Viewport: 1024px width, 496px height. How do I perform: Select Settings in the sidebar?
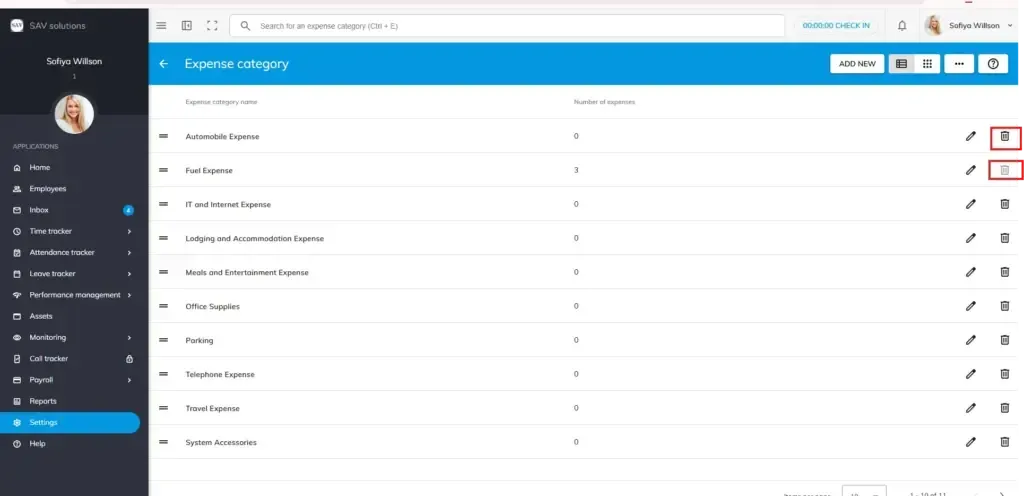click(70, 422)
